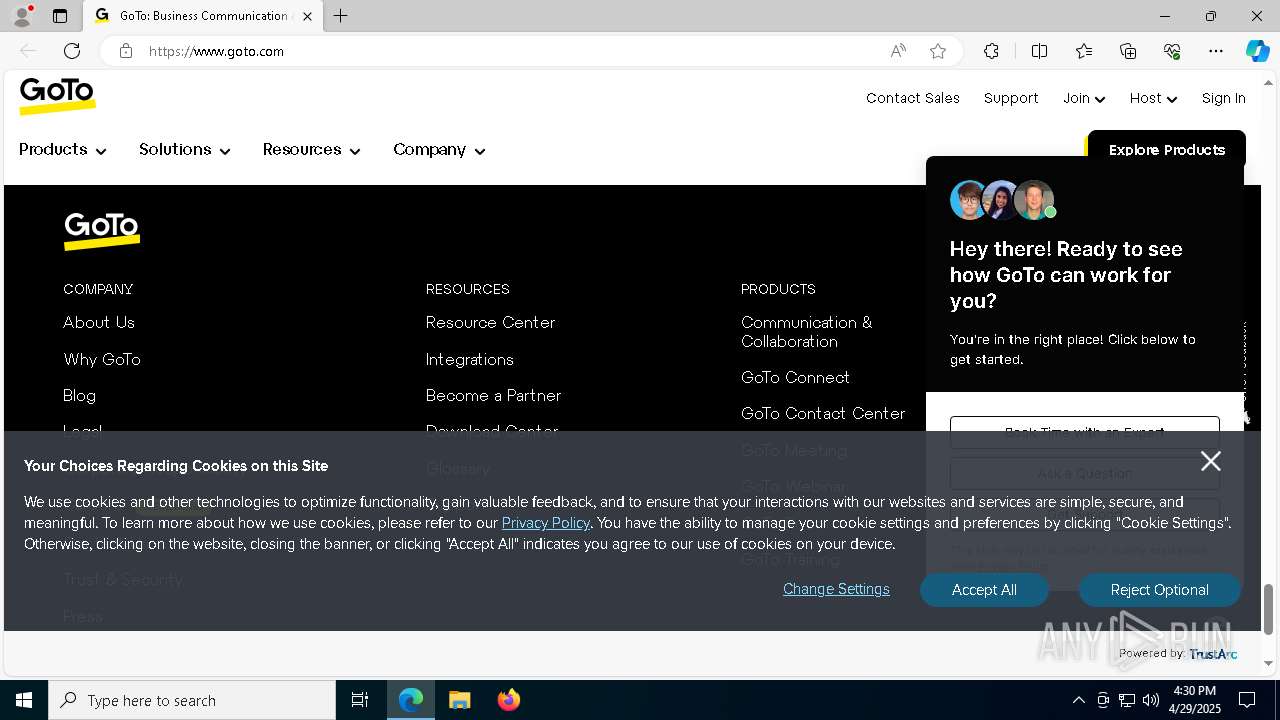Open the notification center icon

point(1247,700)
